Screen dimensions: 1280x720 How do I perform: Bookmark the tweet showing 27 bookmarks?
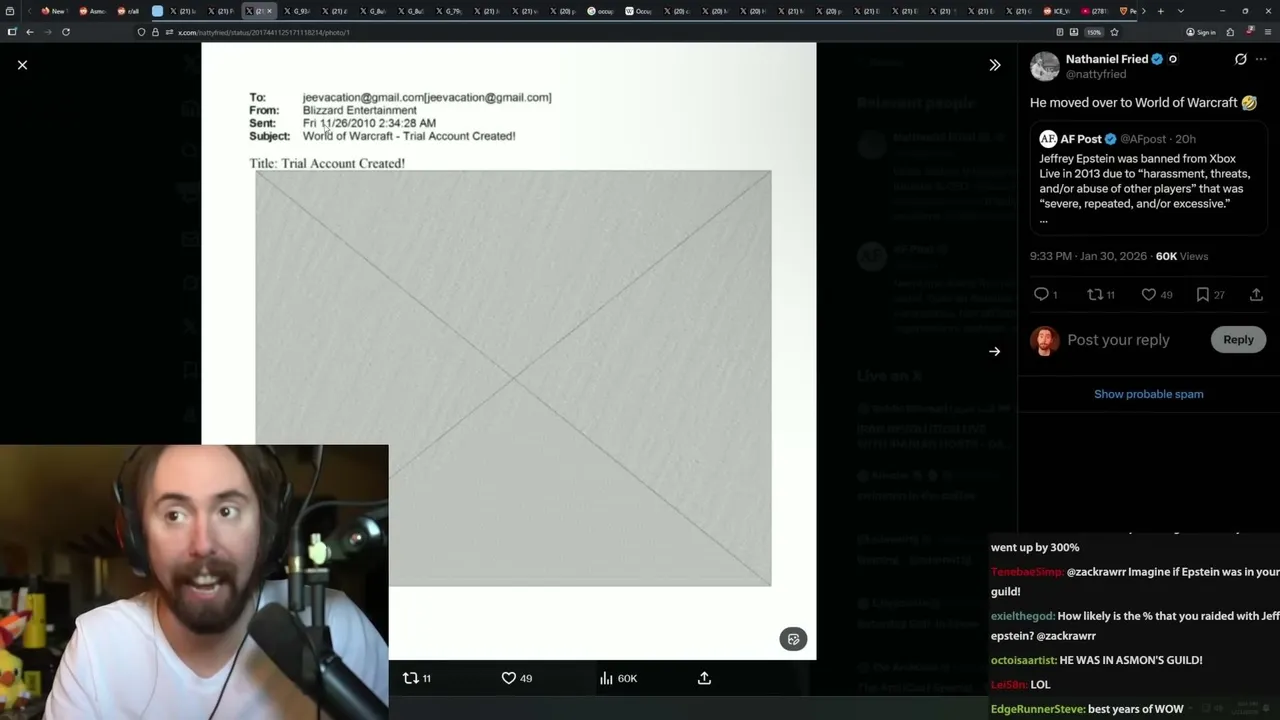pyautogui.click(x=1210, y=294)
